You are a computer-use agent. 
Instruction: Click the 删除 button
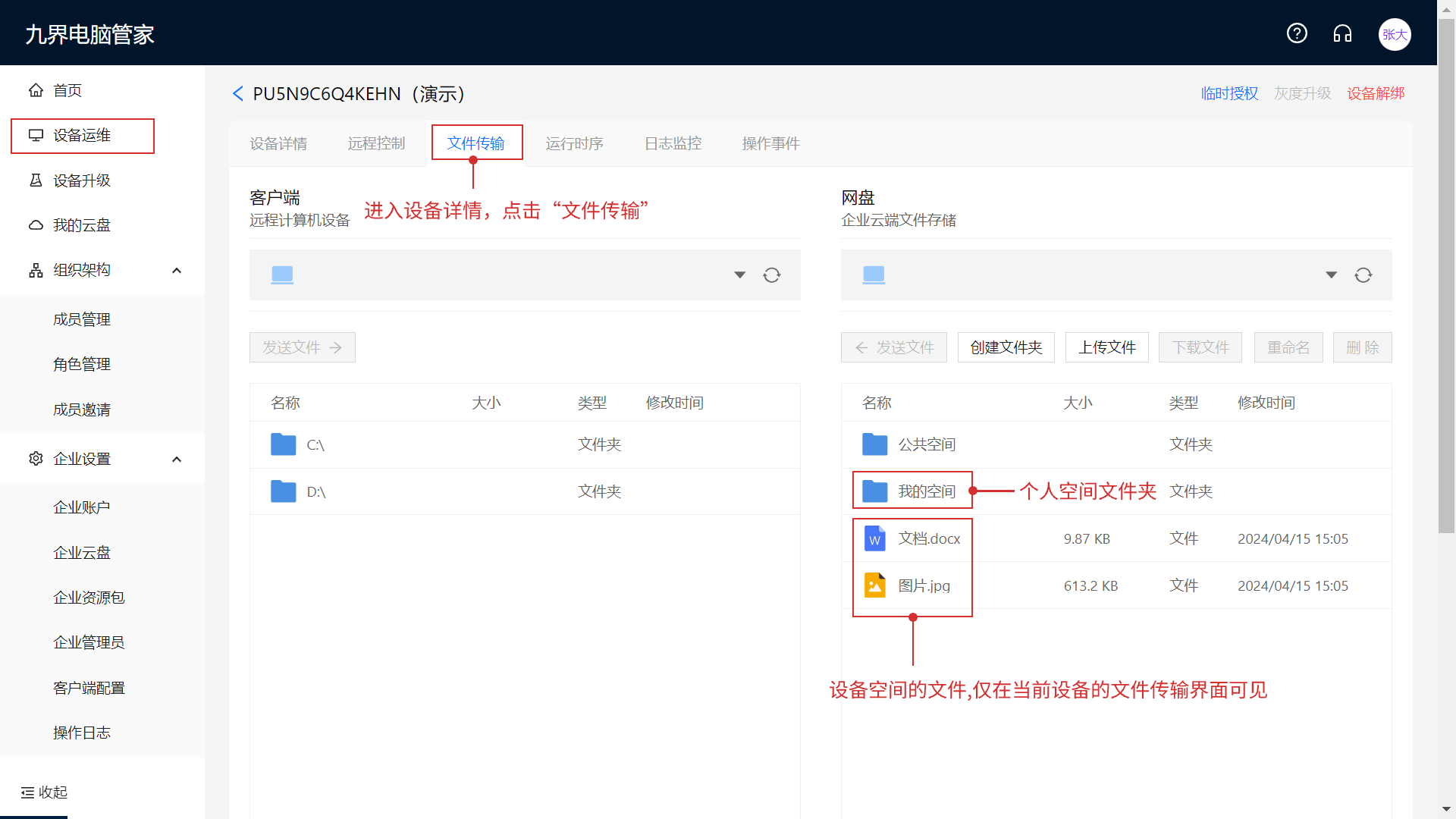tap(1363, 347)
